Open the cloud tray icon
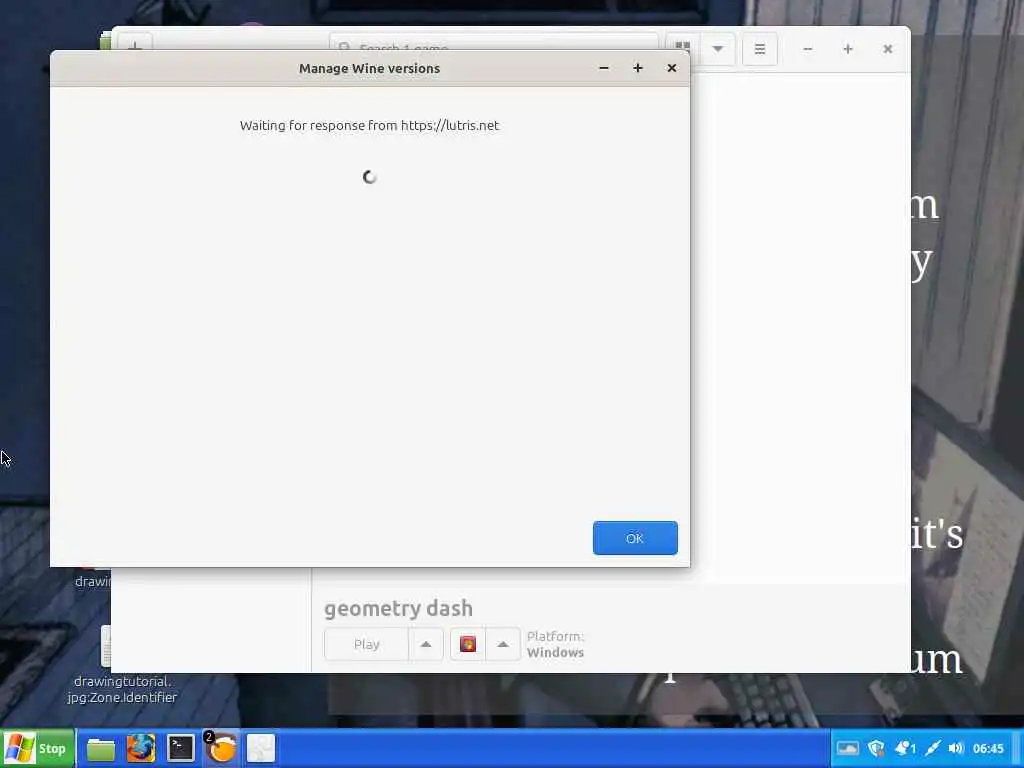1024x768 pixels. tap(848, 748)
